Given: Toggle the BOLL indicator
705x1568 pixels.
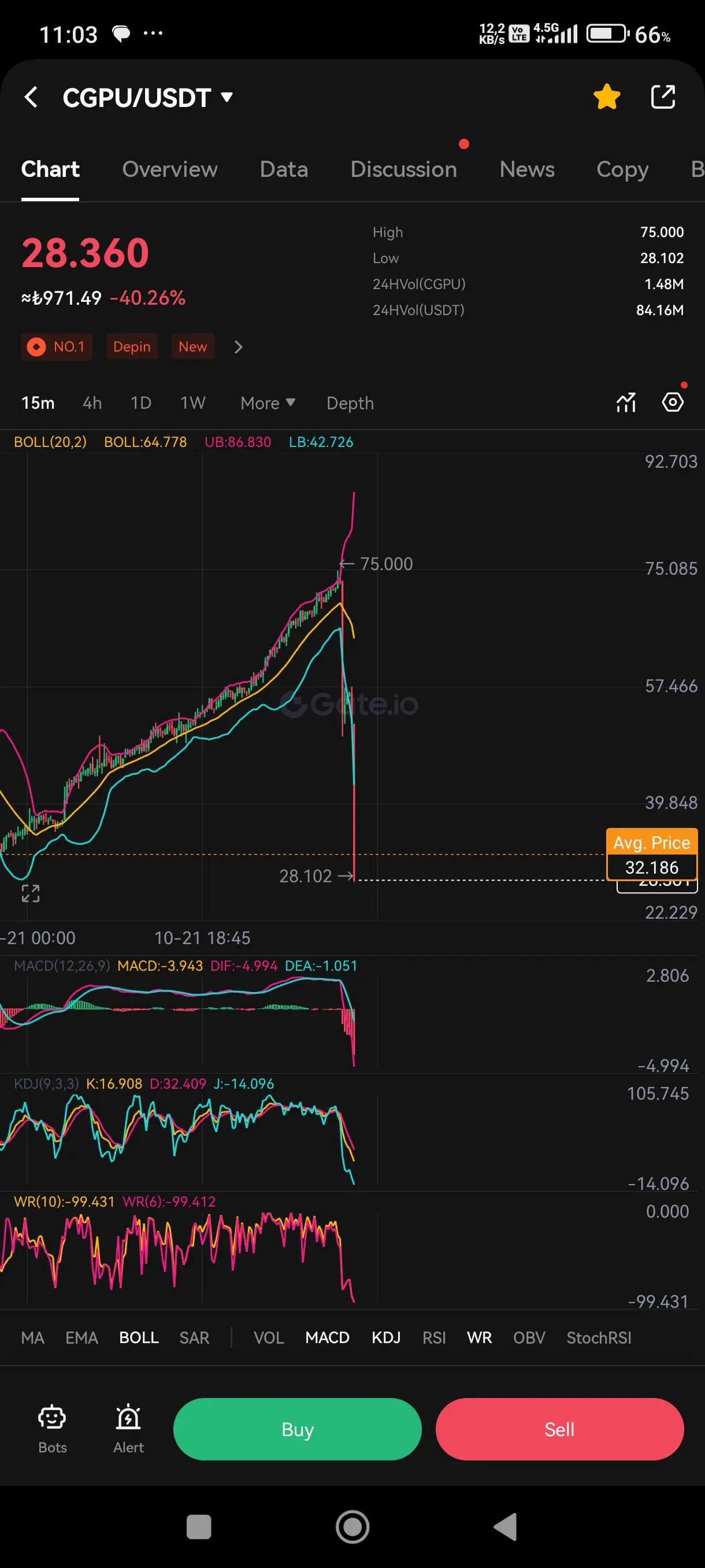Looking at the screenshot, I should point(139,1337).
